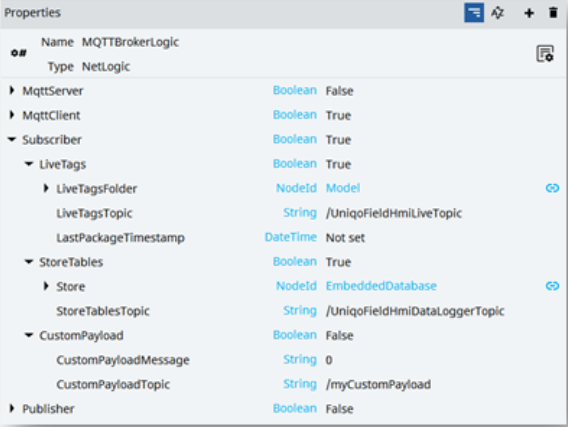The image size is (568, 427).
Task: Open the Model NodeId link
Action: [343, 188]
